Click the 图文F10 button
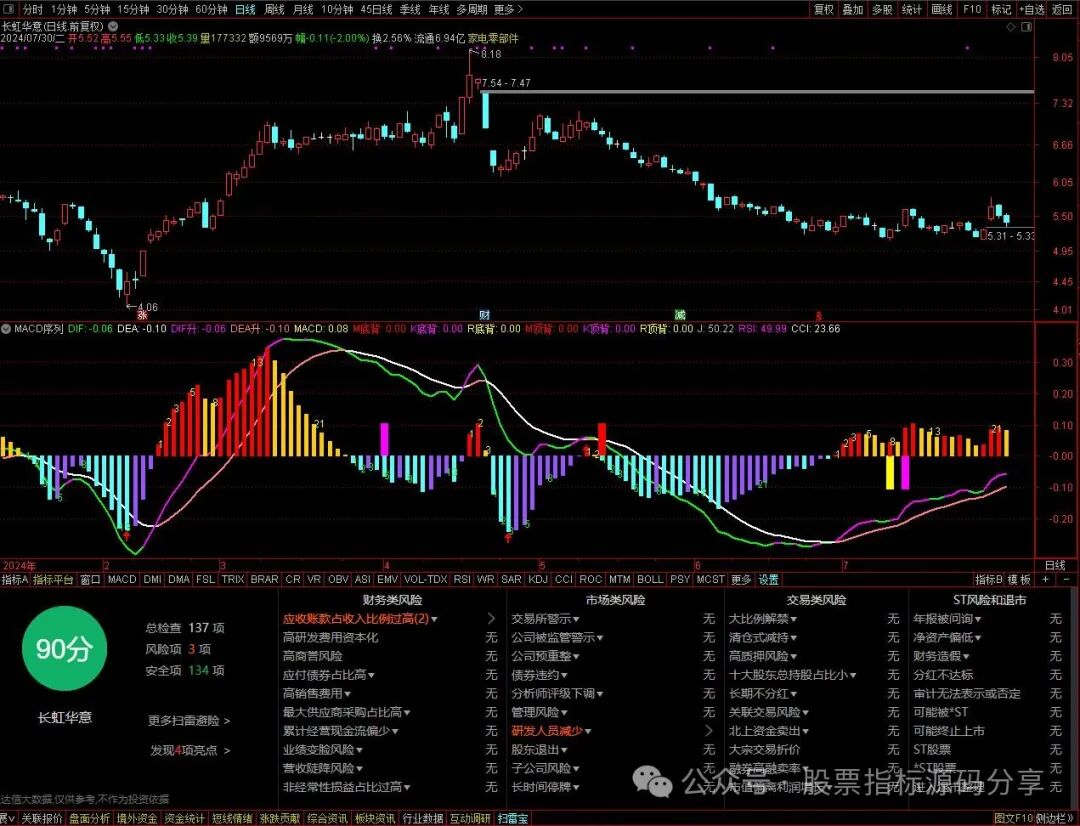This screenshot has height=826, width=1080. (x=1015, y=818)
